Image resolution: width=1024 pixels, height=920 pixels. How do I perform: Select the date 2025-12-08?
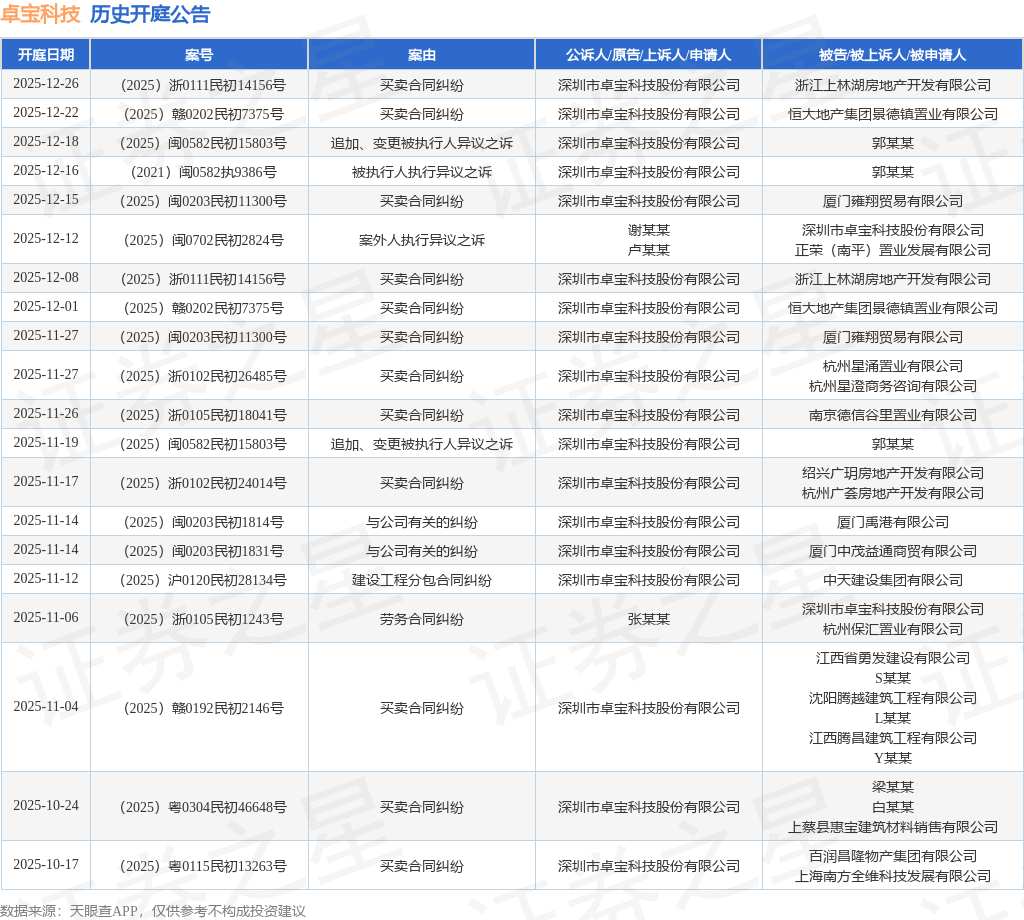(x=46, y=278)
